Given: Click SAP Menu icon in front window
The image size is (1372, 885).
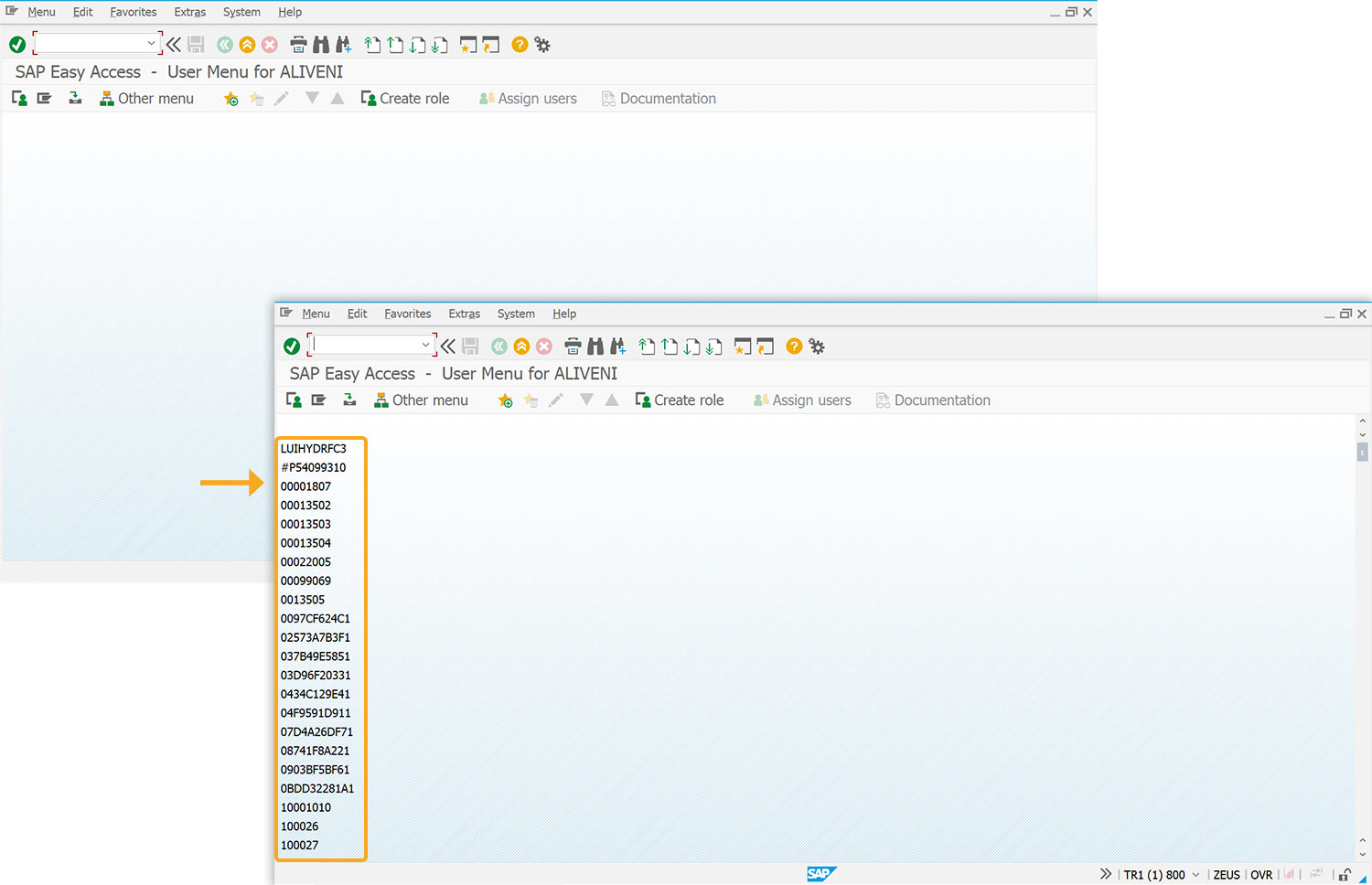Looking at the screenshot, I should pyautogui.click(x=318, y=400).
